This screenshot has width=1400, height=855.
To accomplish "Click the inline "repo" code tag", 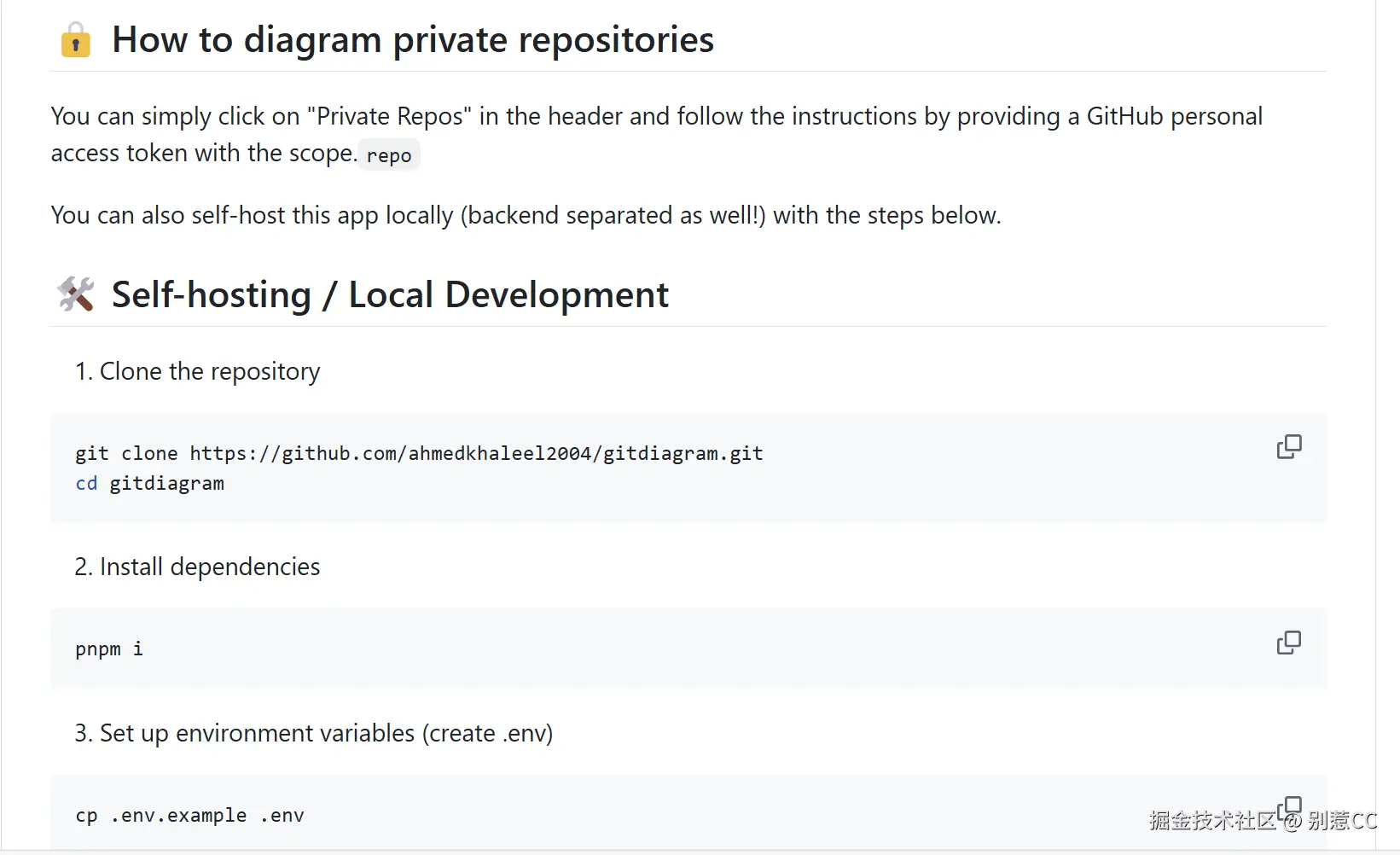I will 389,155.
